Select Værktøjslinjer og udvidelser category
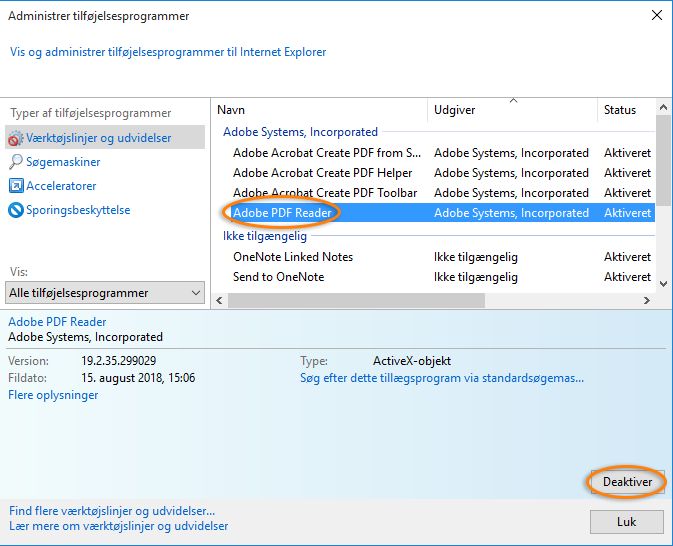Screen dimensions: 673x546 pos(105,137)
